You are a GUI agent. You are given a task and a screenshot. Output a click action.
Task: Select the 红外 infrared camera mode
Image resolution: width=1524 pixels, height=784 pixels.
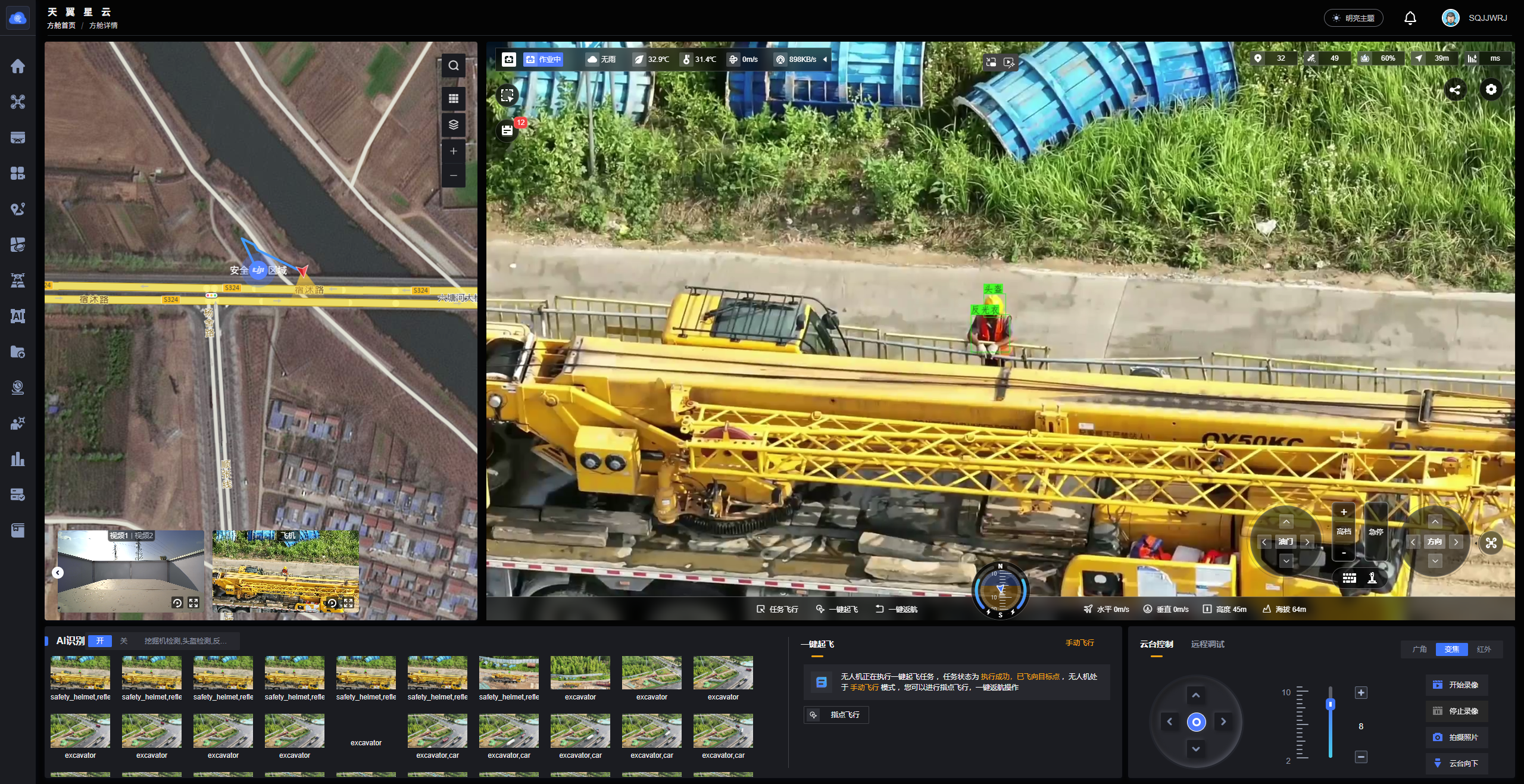pyautogui.click(x=1484, y=649)
